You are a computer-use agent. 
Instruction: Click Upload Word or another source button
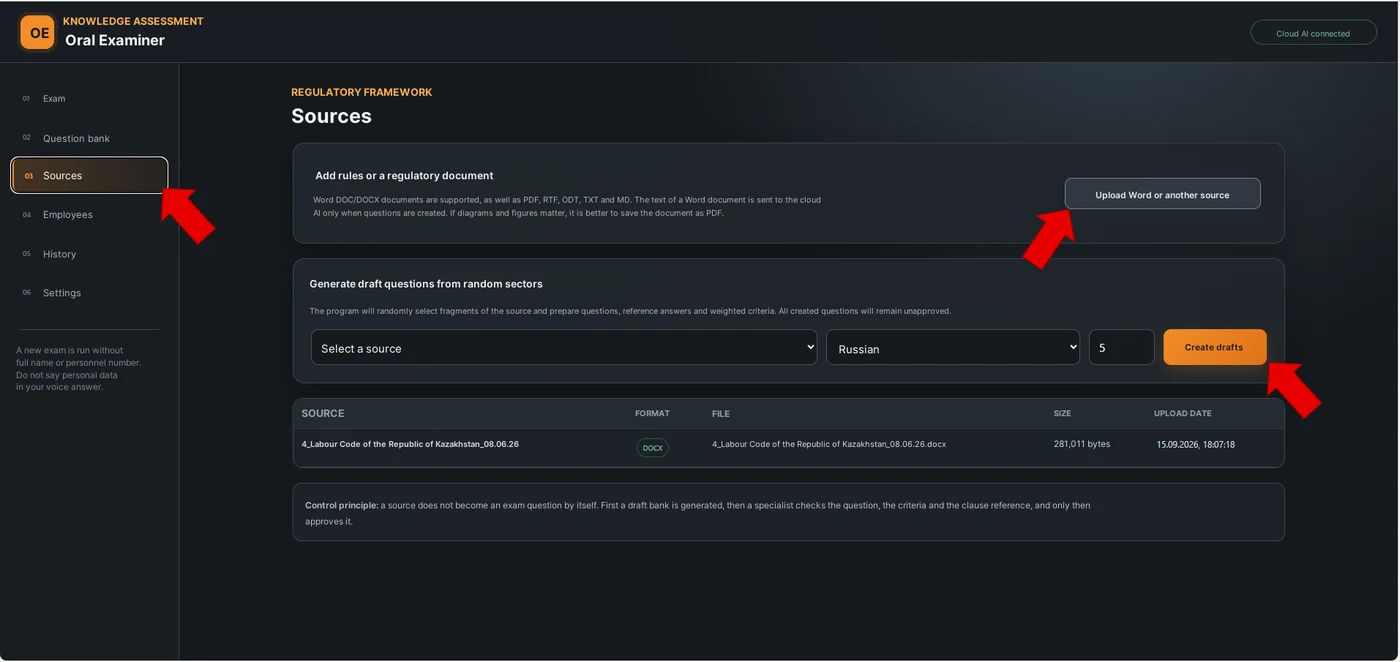(x=1162, y=194)
